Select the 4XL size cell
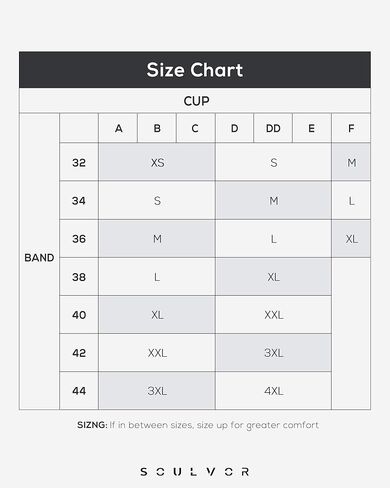390x488 pixels. [273, 391]
